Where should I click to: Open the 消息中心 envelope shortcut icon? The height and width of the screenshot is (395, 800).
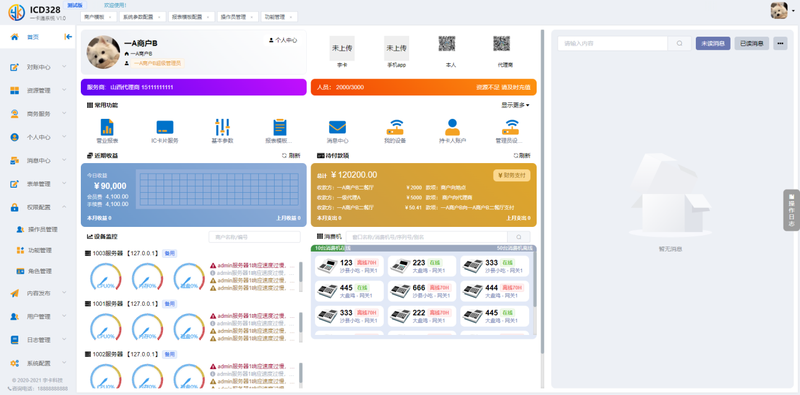point(337,127)
